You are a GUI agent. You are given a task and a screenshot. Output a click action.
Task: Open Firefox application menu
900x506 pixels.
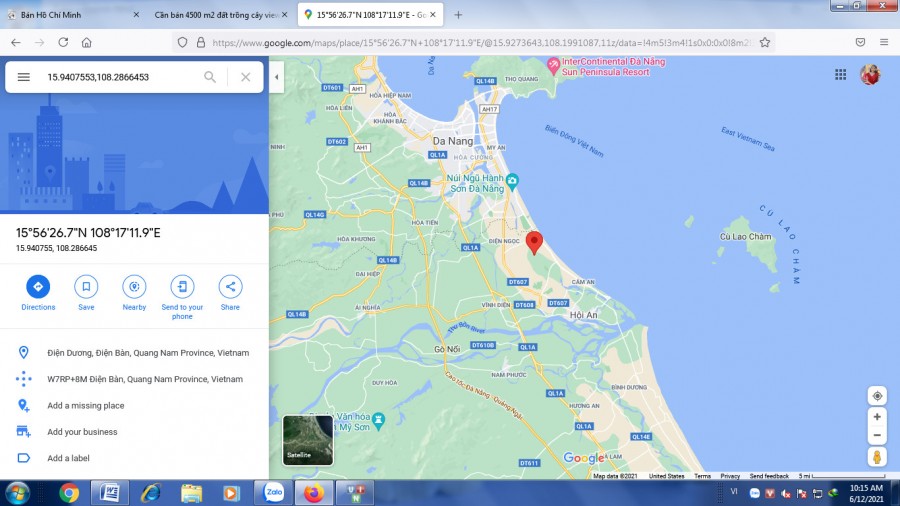click(x=884, y=42)
